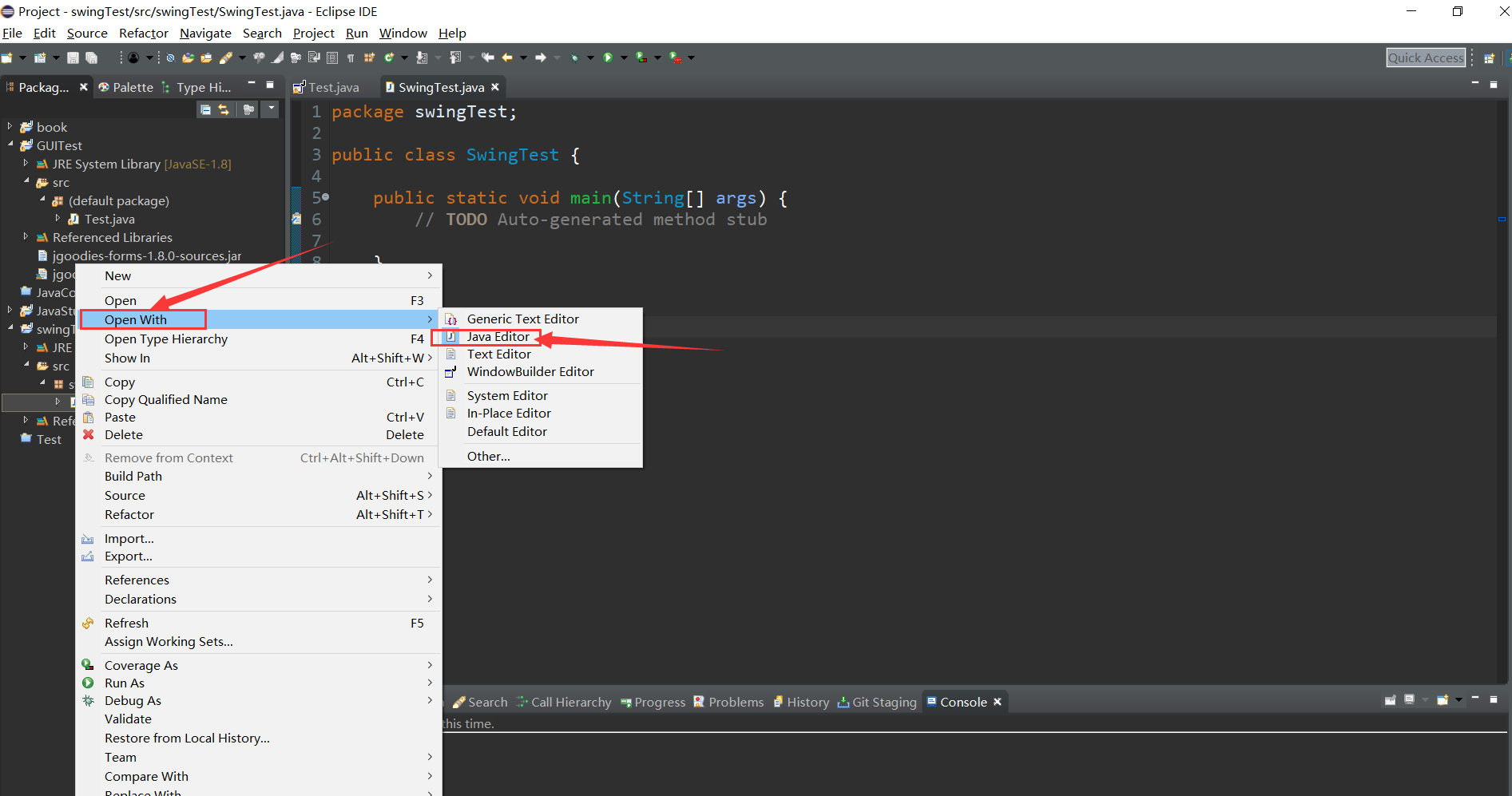Open a new console from the Console toolbar

pos(1442,700)
